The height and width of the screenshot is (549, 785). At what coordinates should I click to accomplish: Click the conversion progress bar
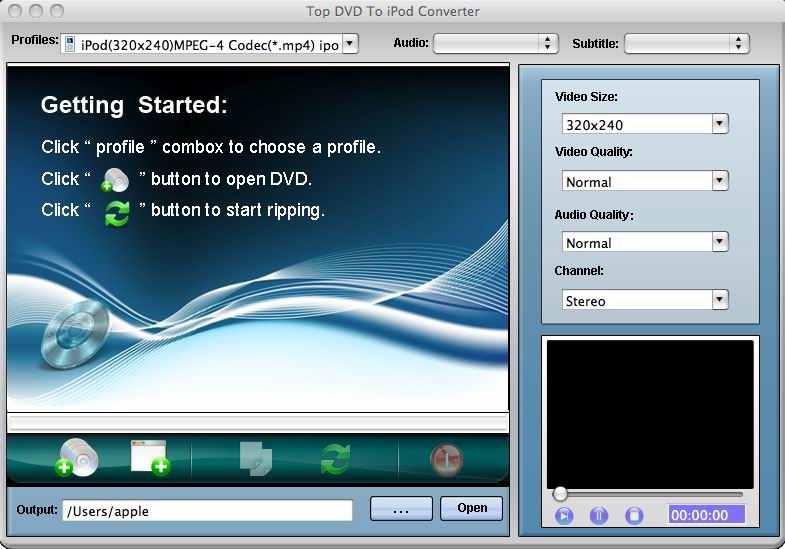pyautogui.click(x=258, y=424)
